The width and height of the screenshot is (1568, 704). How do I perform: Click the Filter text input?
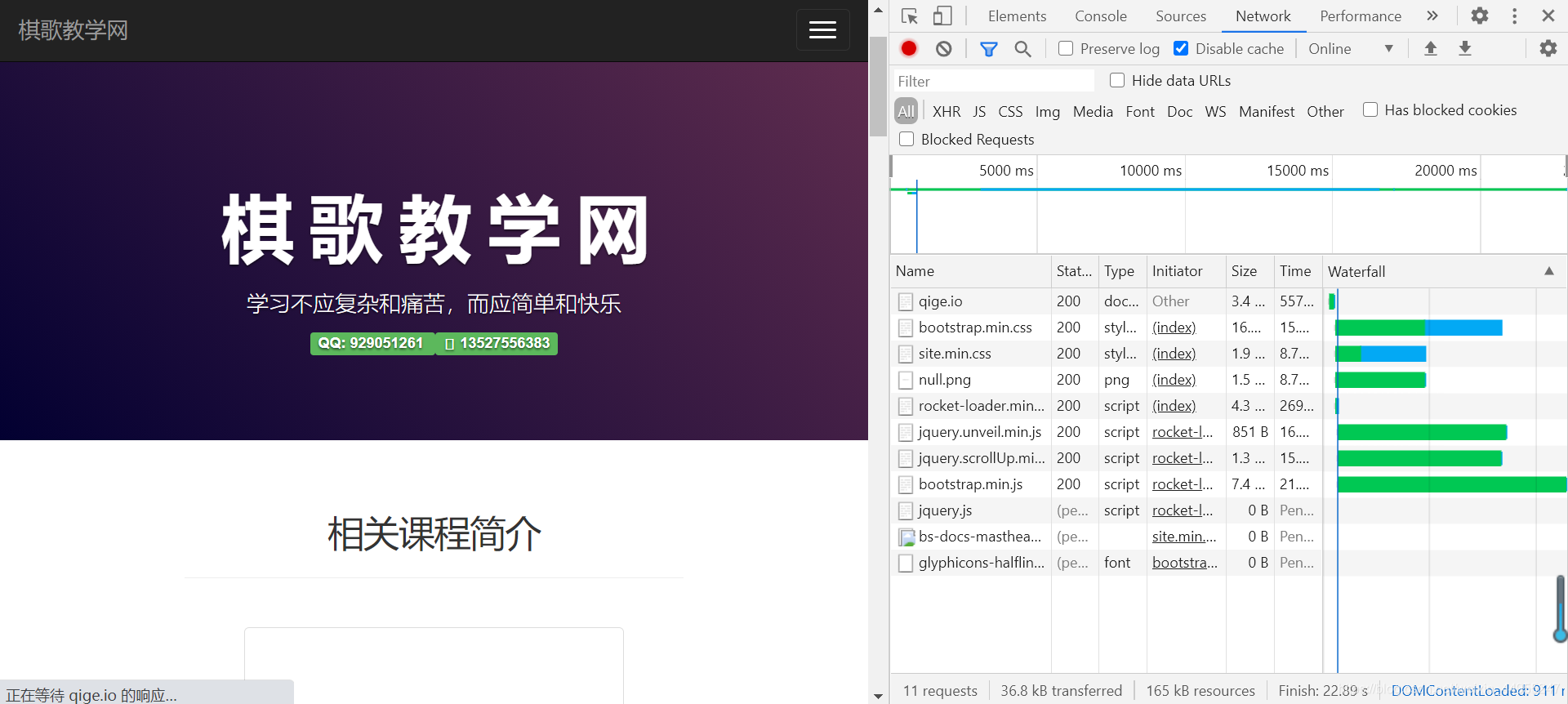[x=993, y=81]
